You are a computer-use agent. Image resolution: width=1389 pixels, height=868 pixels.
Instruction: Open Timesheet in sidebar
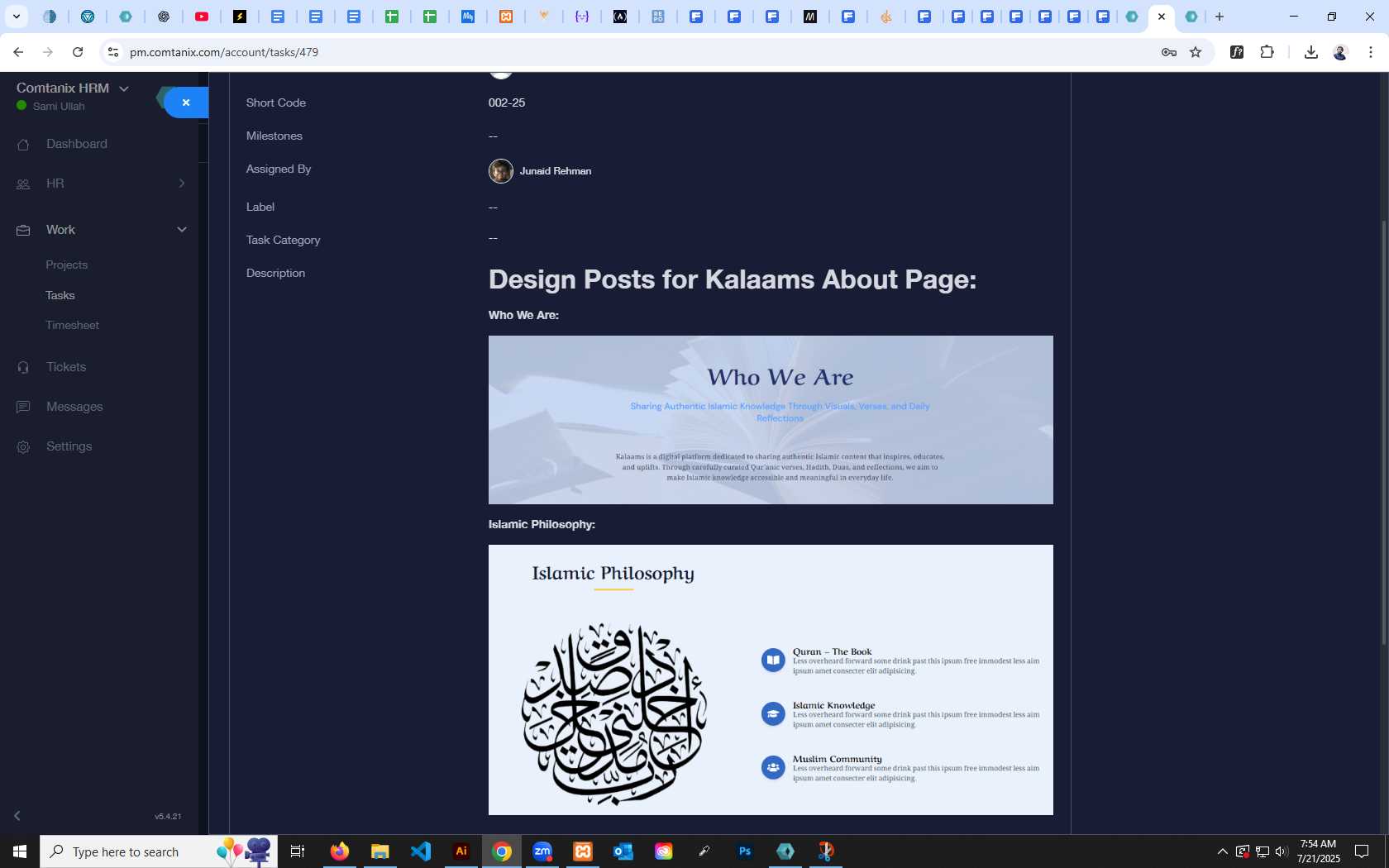pos(73,325)
